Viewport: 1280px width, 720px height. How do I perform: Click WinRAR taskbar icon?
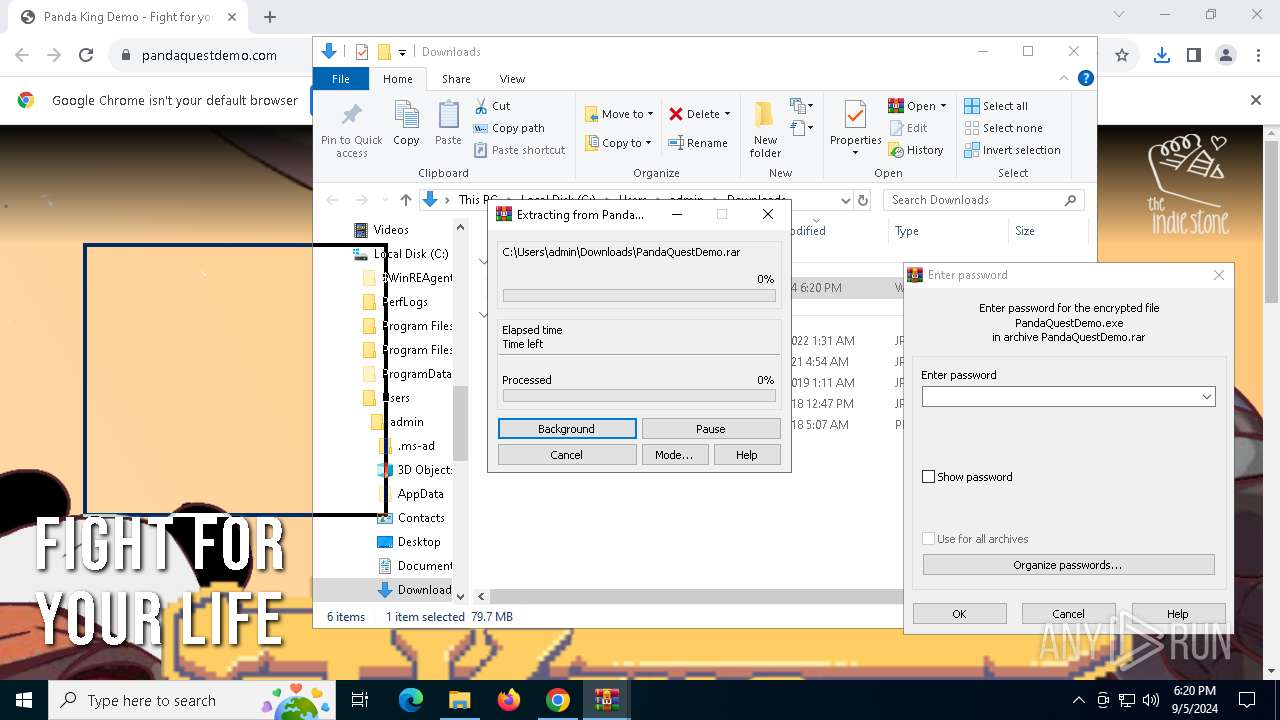[x=607, y=700]
